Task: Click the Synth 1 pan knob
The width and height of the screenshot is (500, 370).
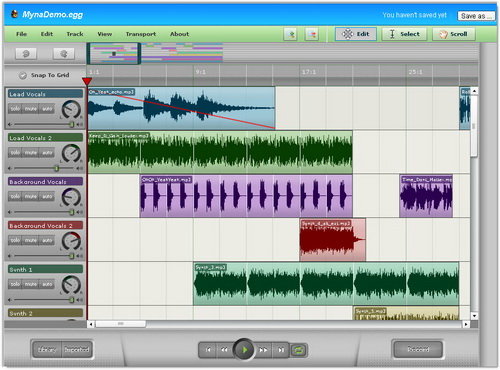Action: (x=71, y=285)
